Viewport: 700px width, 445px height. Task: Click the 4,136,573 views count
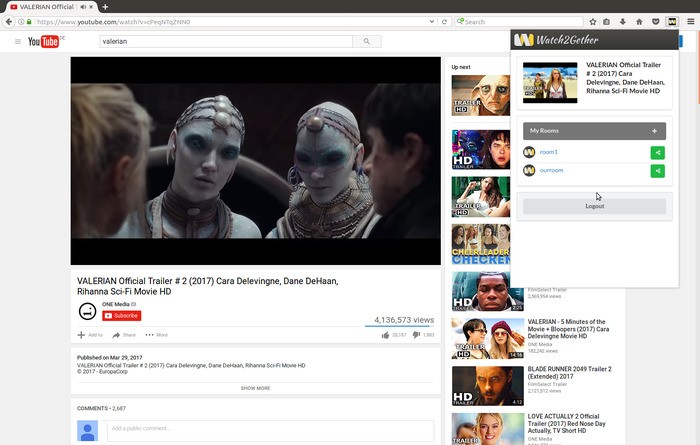point(404,320)
